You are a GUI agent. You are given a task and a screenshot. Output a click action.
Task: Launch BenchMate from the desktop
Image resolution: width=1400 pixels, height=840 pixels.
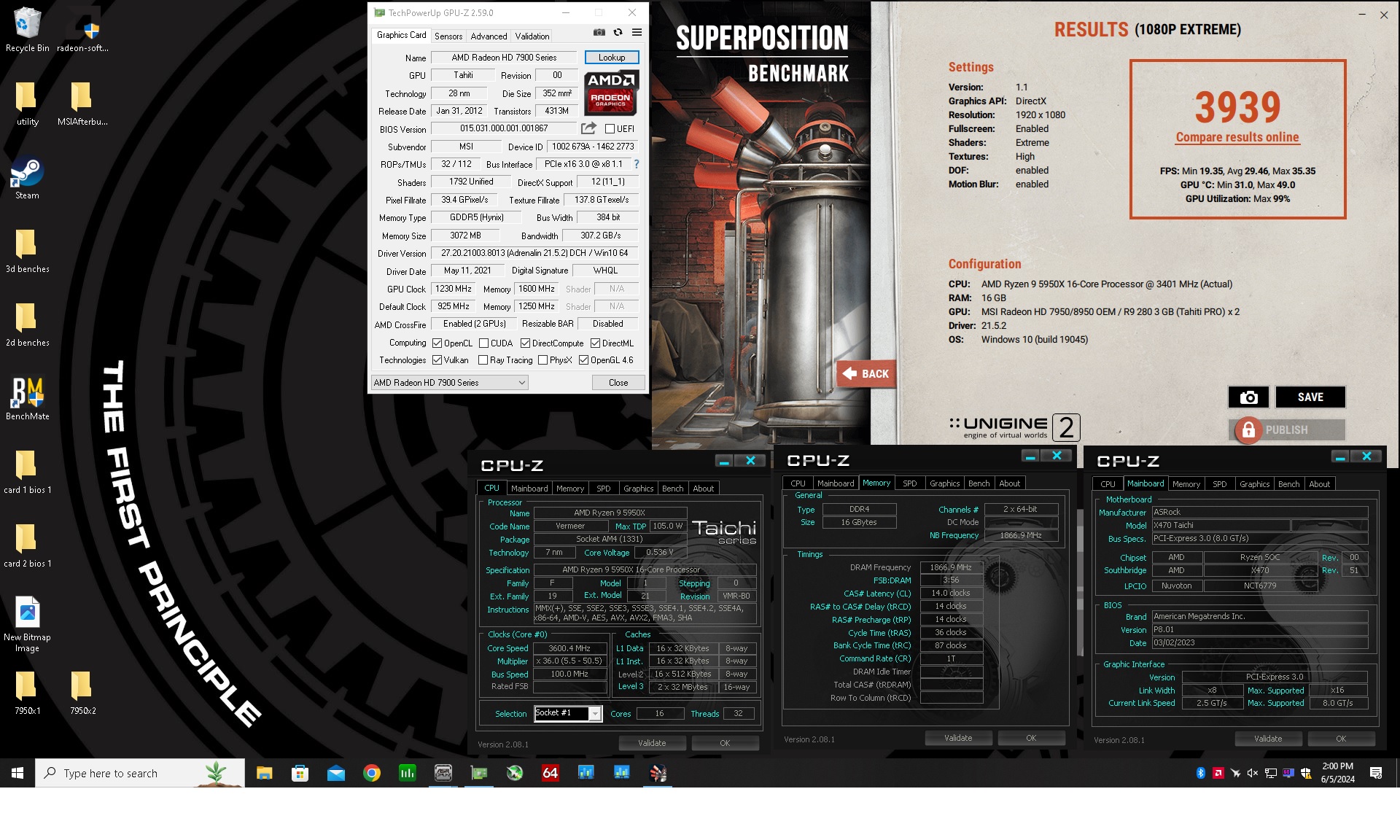tap(27, 398)
